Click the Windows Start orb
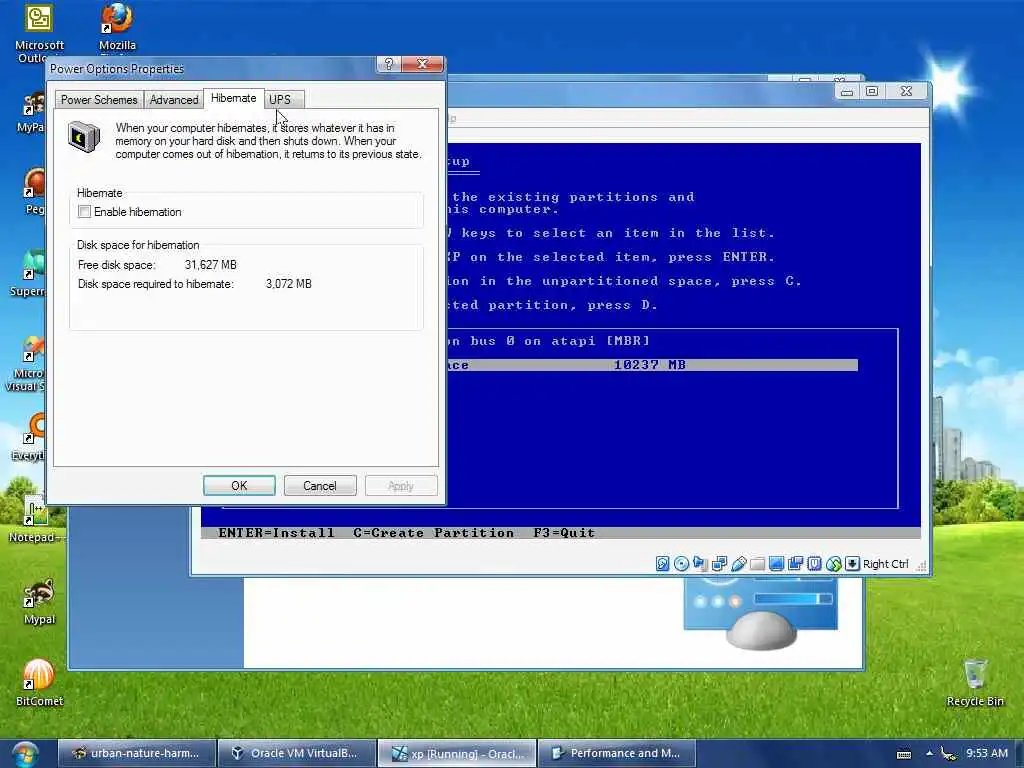Viewport: 1024px width, 768px height. click(x=25, y=754)
